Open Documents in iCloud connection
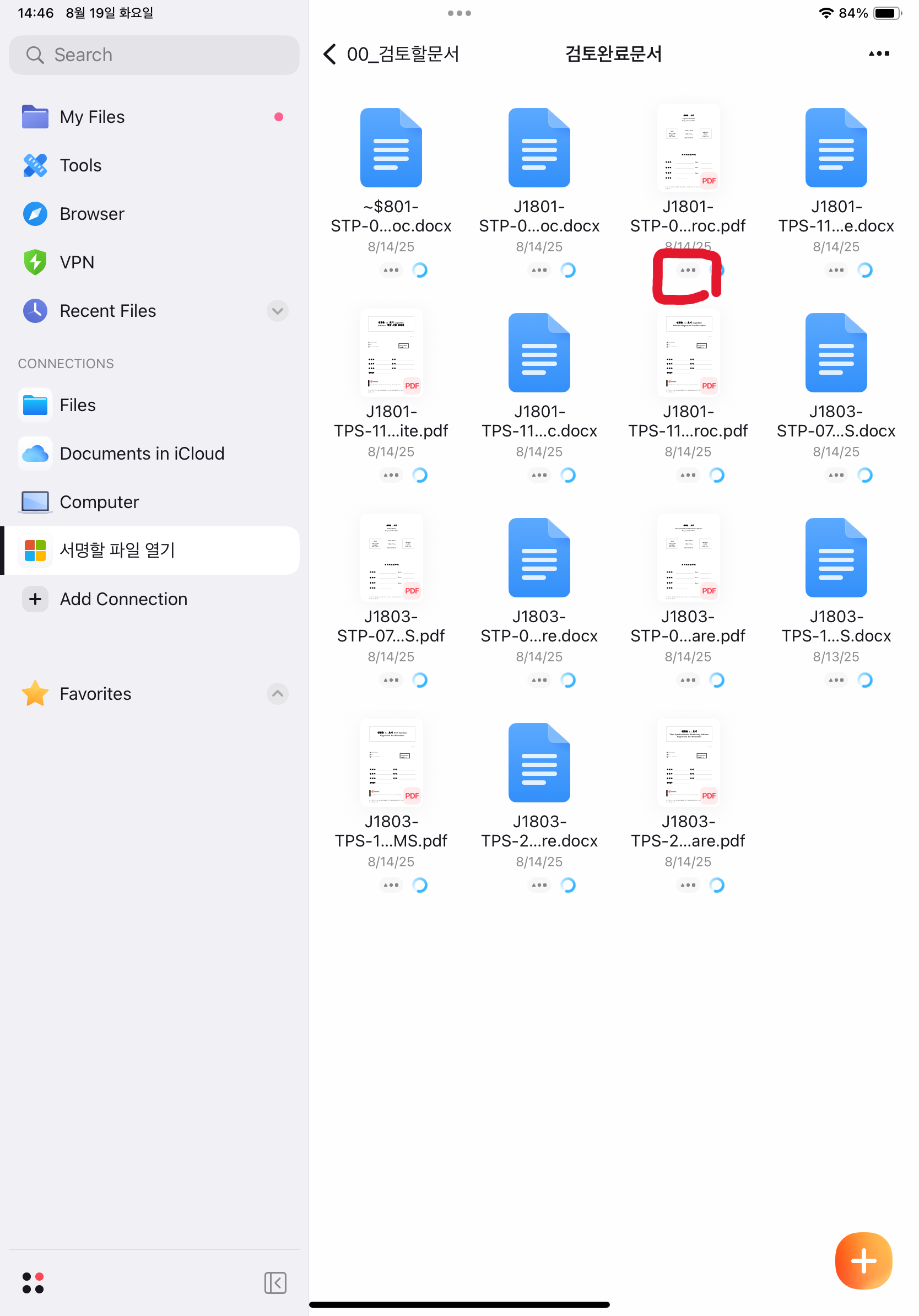Image resolution: width=919 pixels, height=1316 pixels. click(x=142, y=454)
